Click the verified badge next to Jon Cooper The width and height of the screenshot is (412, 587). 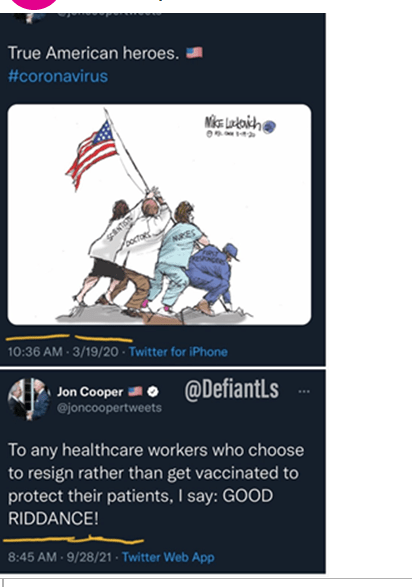(x=153, y=392)
